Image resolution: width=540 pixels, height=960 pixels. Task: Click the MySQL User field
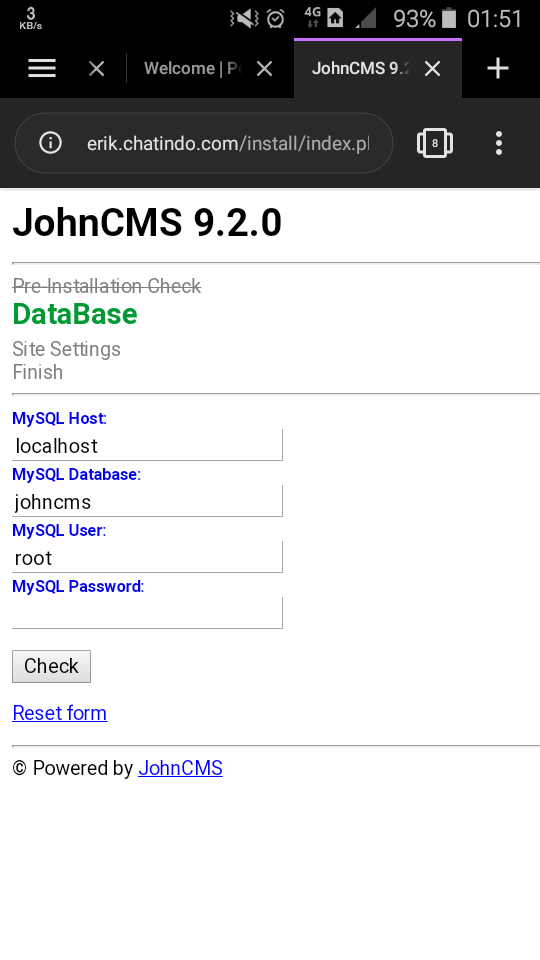pyautogui.click(x=148, y=557)
